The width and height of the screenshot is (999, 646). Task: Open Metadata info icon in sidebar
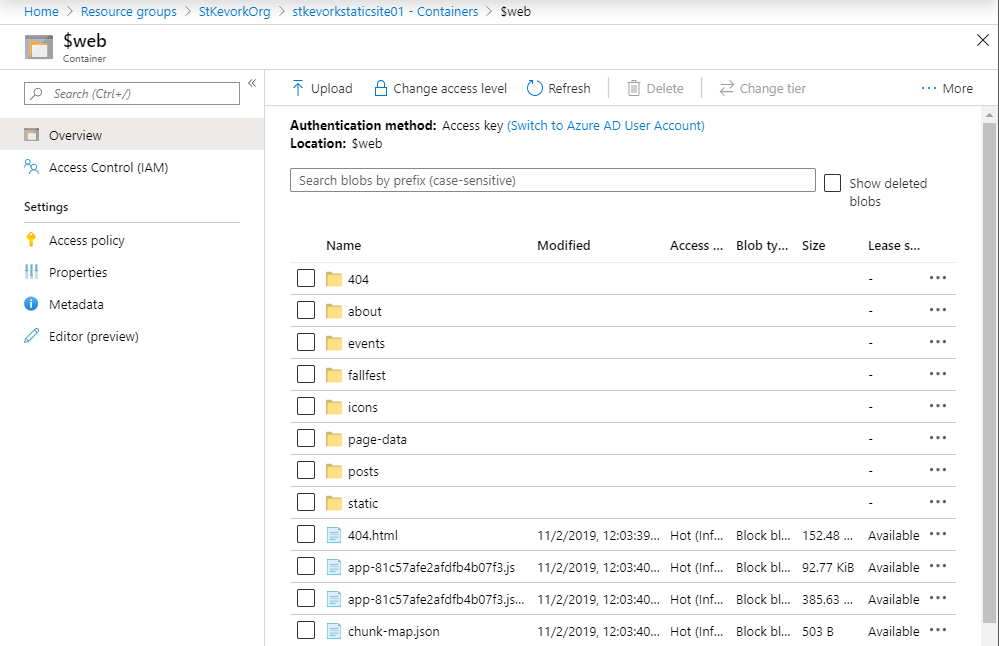[31, 304]
